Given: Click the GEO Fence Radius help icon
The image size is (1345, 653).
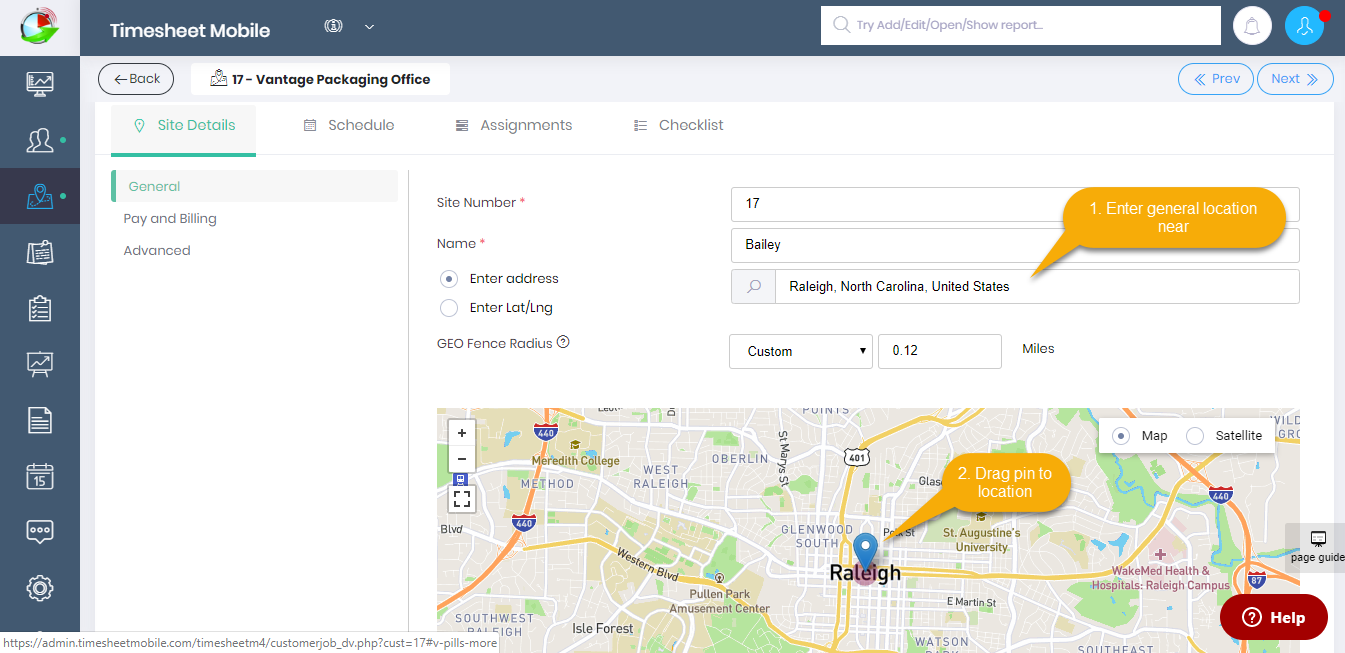Looking at the screenshot, I should click(x=563, y=343).
